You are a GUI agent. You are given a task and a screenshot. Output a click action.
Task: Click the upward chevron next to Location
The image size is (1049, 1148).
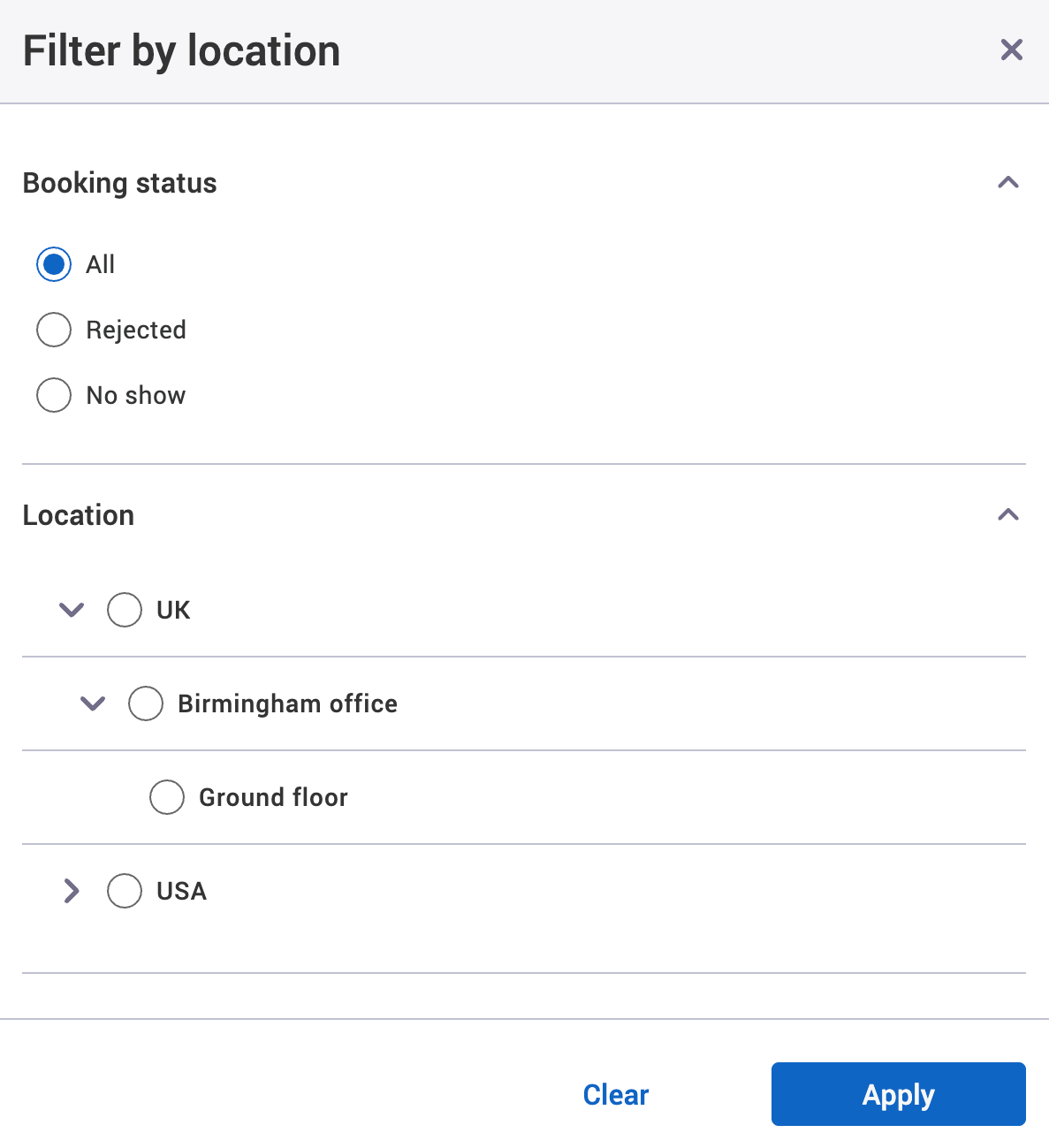pyautogui.click(x=1007, y=513)
